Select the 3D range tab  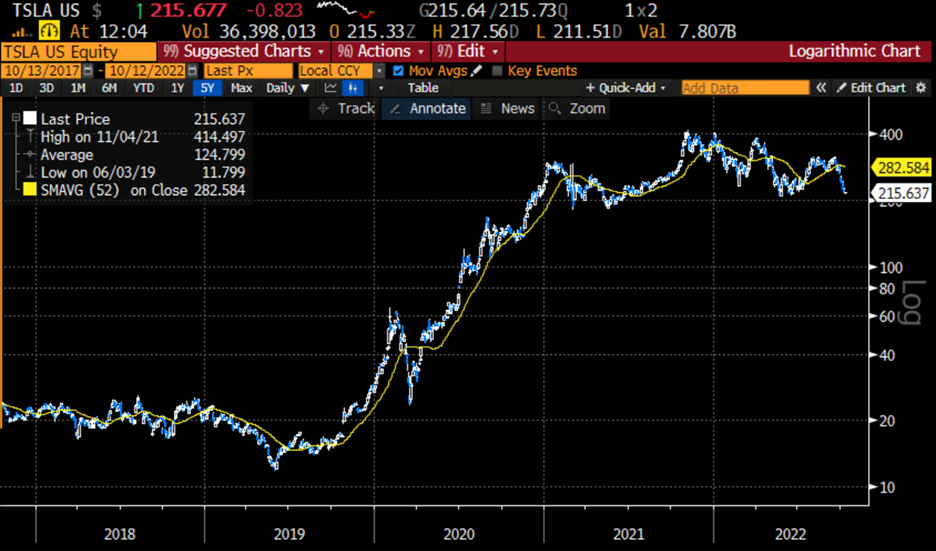(x=47, y=88)
